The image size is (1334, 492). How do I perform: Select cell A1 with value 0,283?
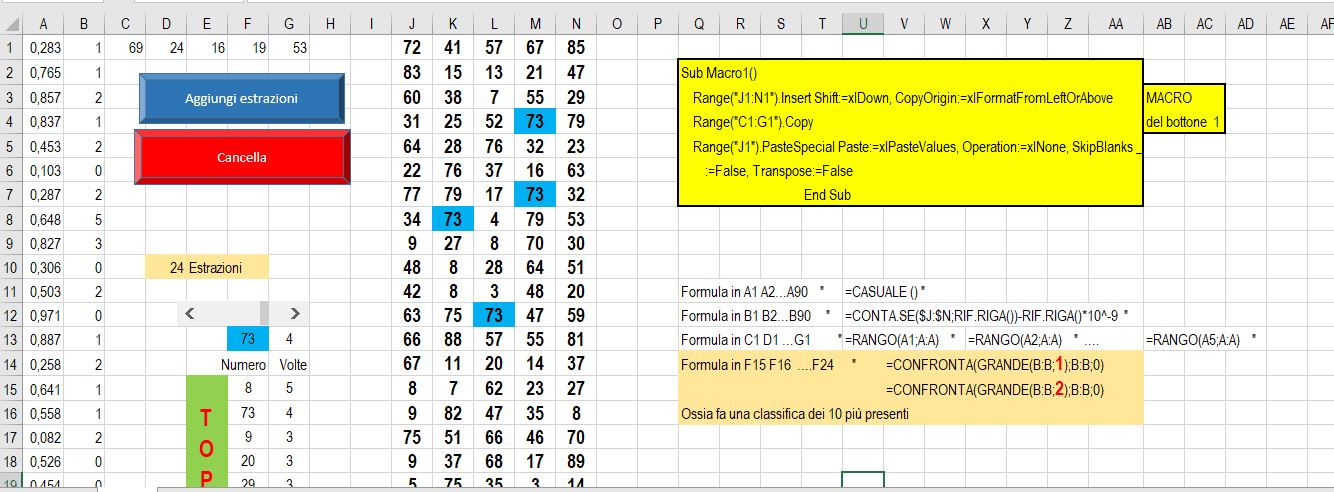tap(44, 47)
